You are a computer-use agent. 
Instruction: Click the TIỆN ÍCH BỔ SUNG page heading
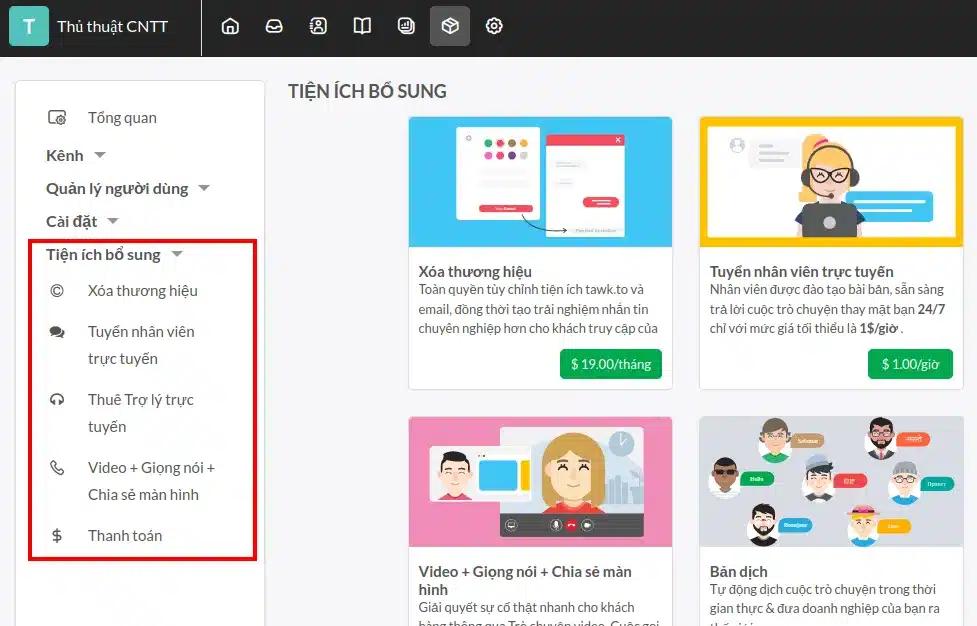tap(367, 92)
